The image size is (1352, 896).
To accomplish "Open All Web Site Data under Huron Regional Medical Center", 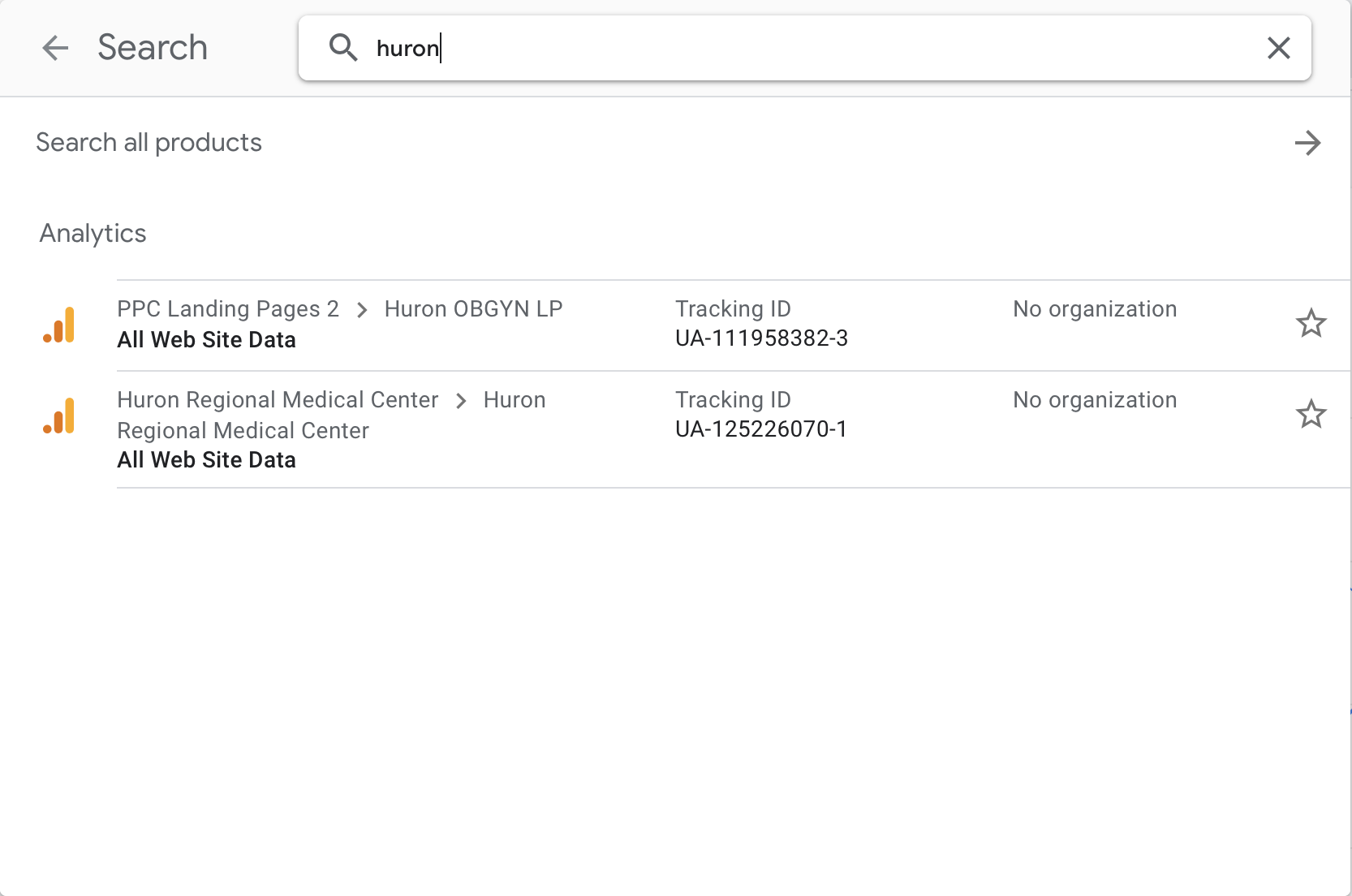I will [x=206, y=460].
